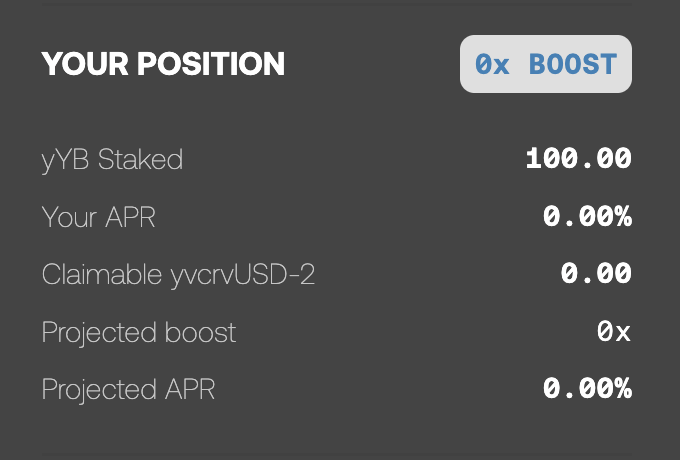Select the Projected APR label

128,389
